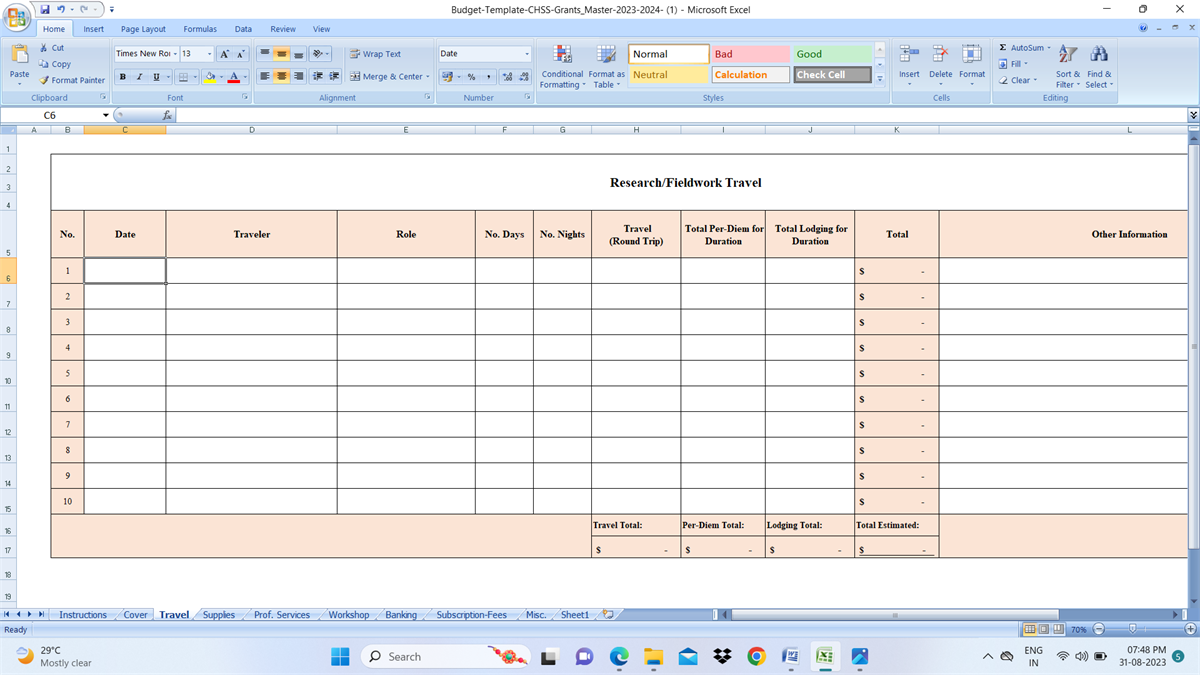Open Conditional Formatting options
Viewport: 1200px width, 675px height.
pyautogui.click(x=561, y=63)
